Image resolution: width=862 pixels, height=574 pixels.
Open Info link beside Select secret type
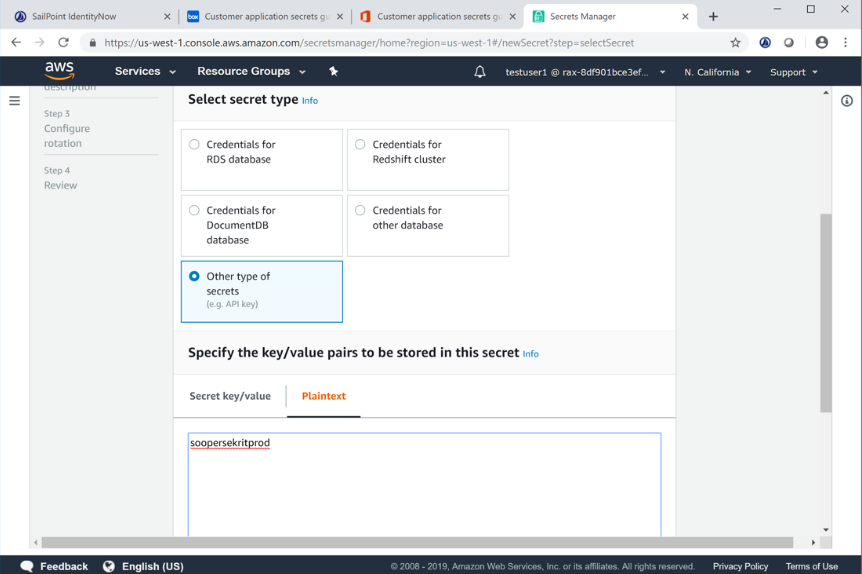310,101
